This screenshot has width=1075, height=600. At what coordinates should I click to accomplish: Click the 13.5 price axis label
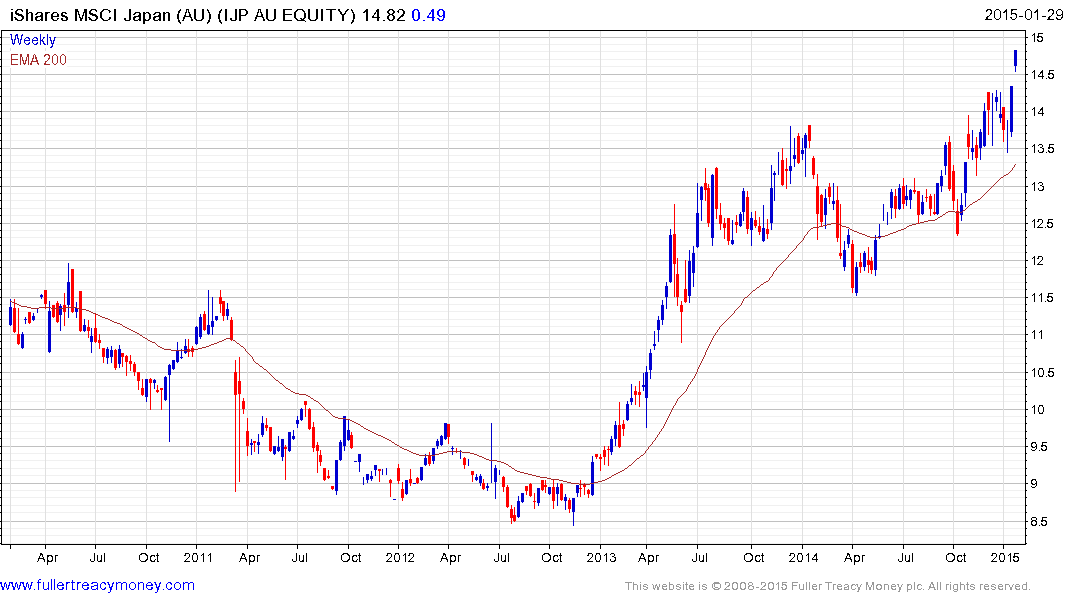click(x=1042, y=149)
